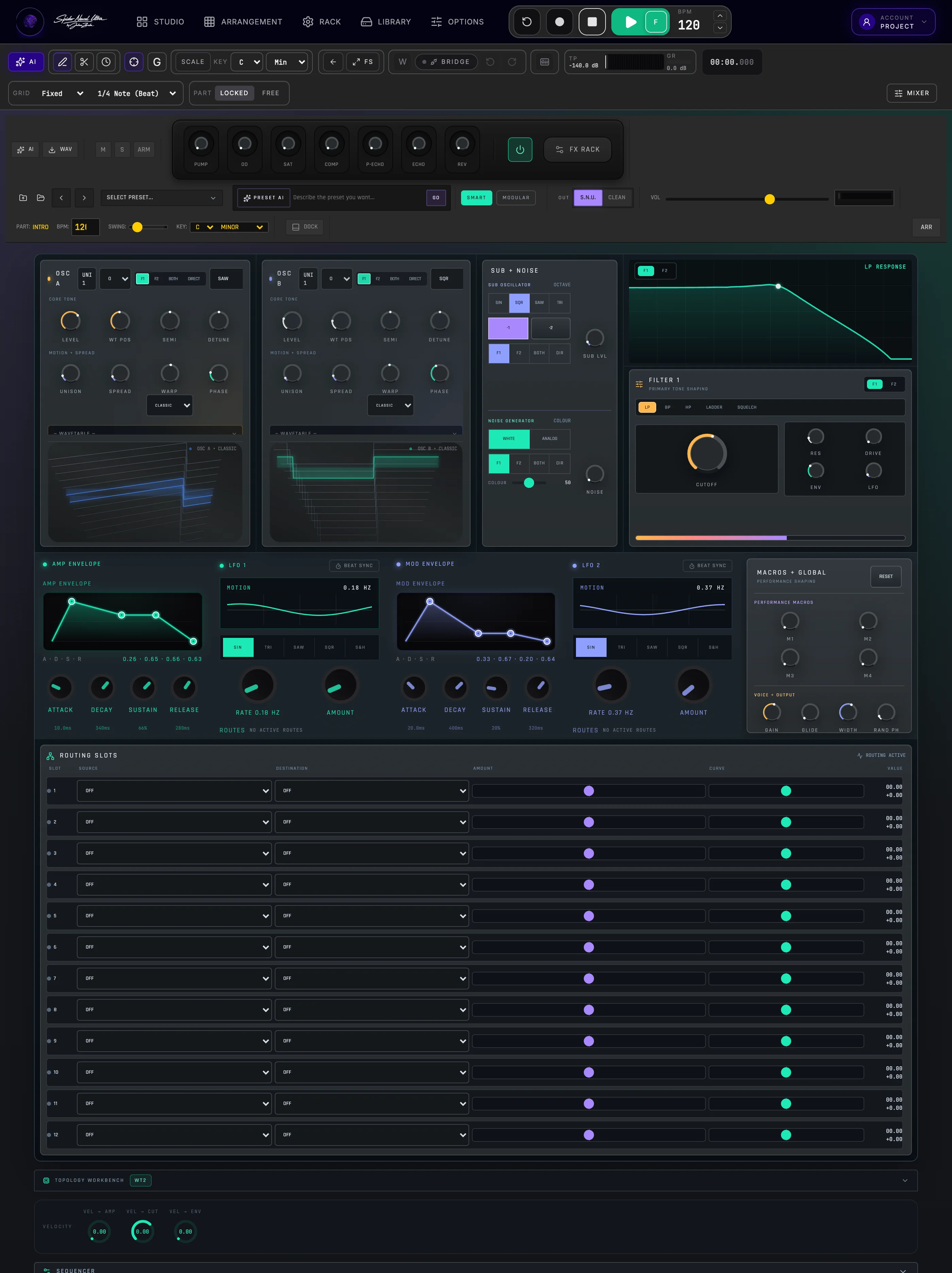952x1273 pixels.
Task: Open the STUDIO tab
Action: [x=160, y=22]
